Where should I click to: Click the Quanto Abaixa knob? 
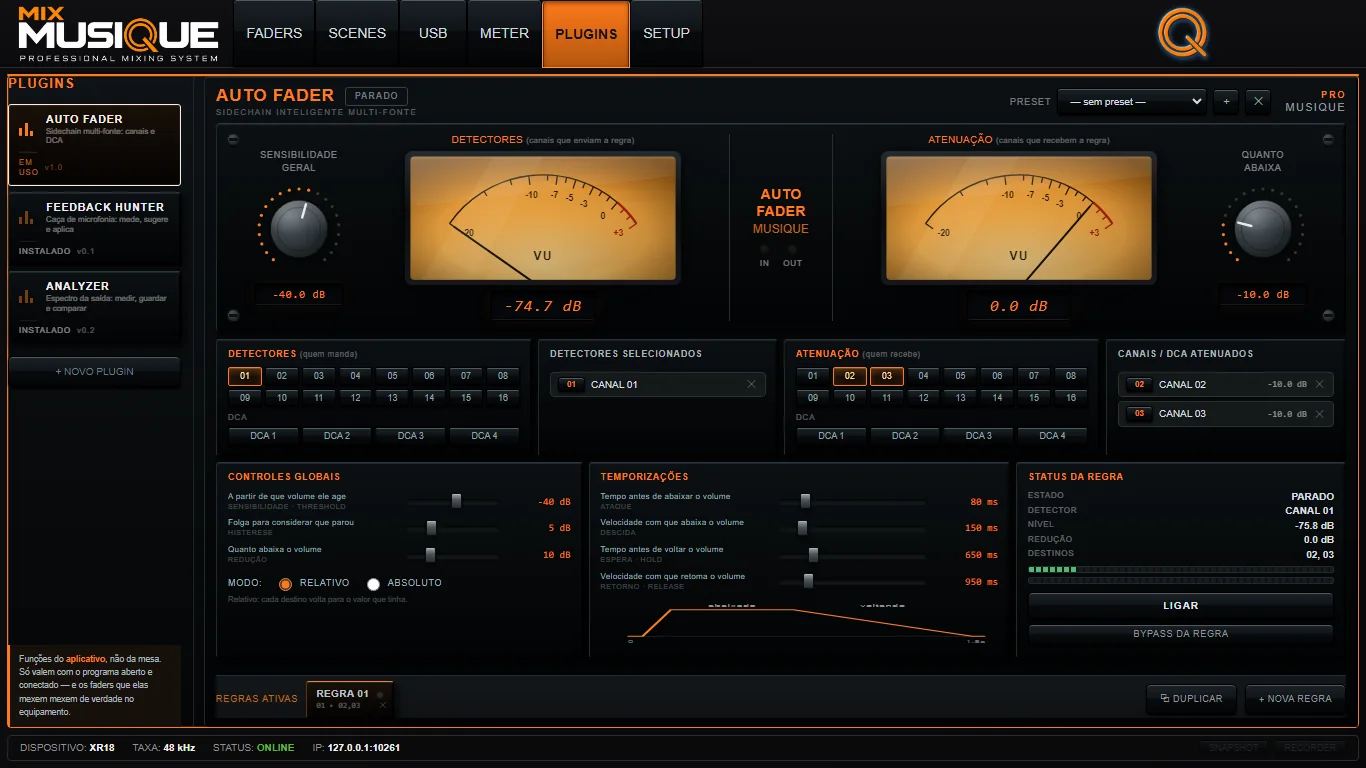pyautogui.click(x=1262, y=227)
